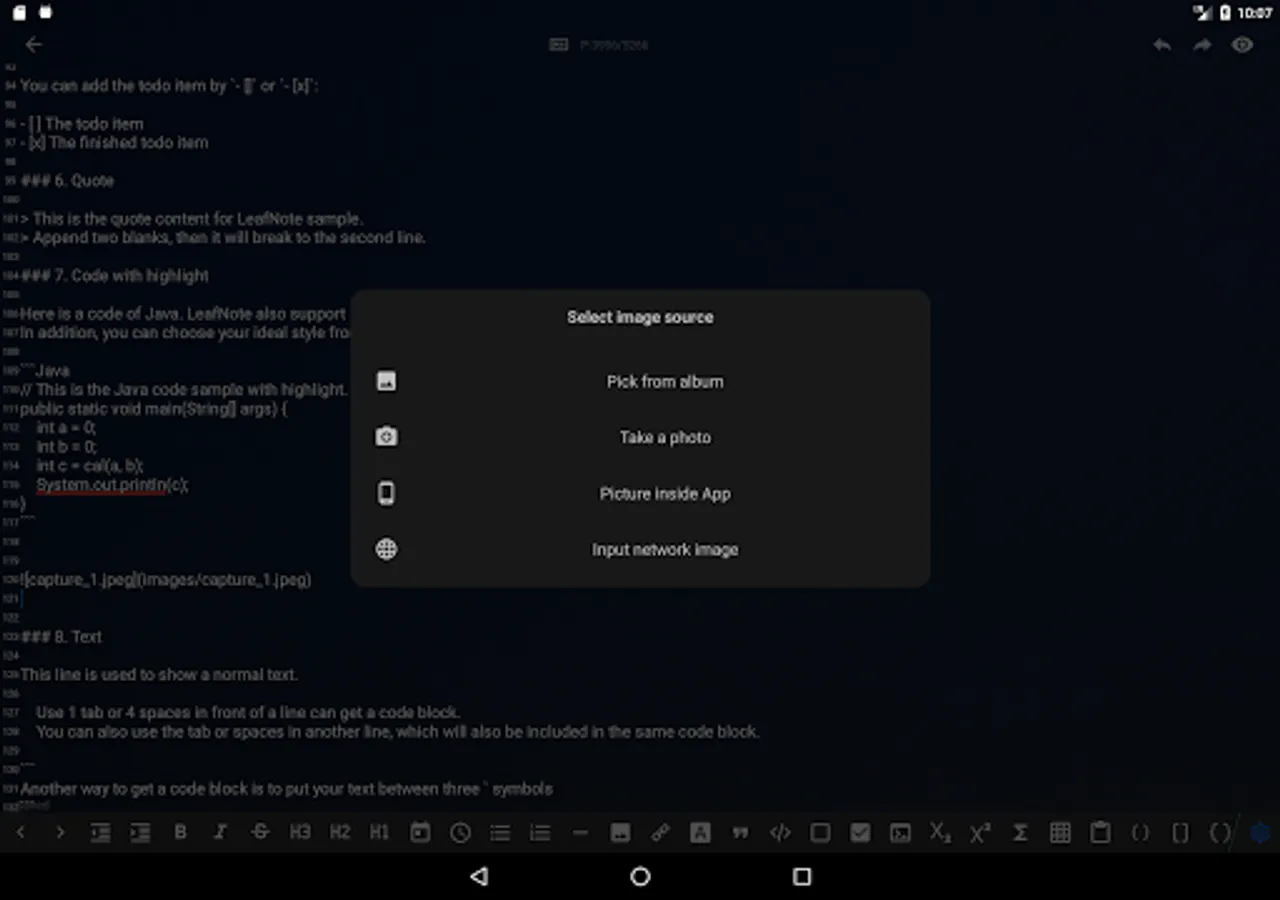Click the blue hexagon icon in toolbar
The image size is (1280, 900).
(1261, 832)
